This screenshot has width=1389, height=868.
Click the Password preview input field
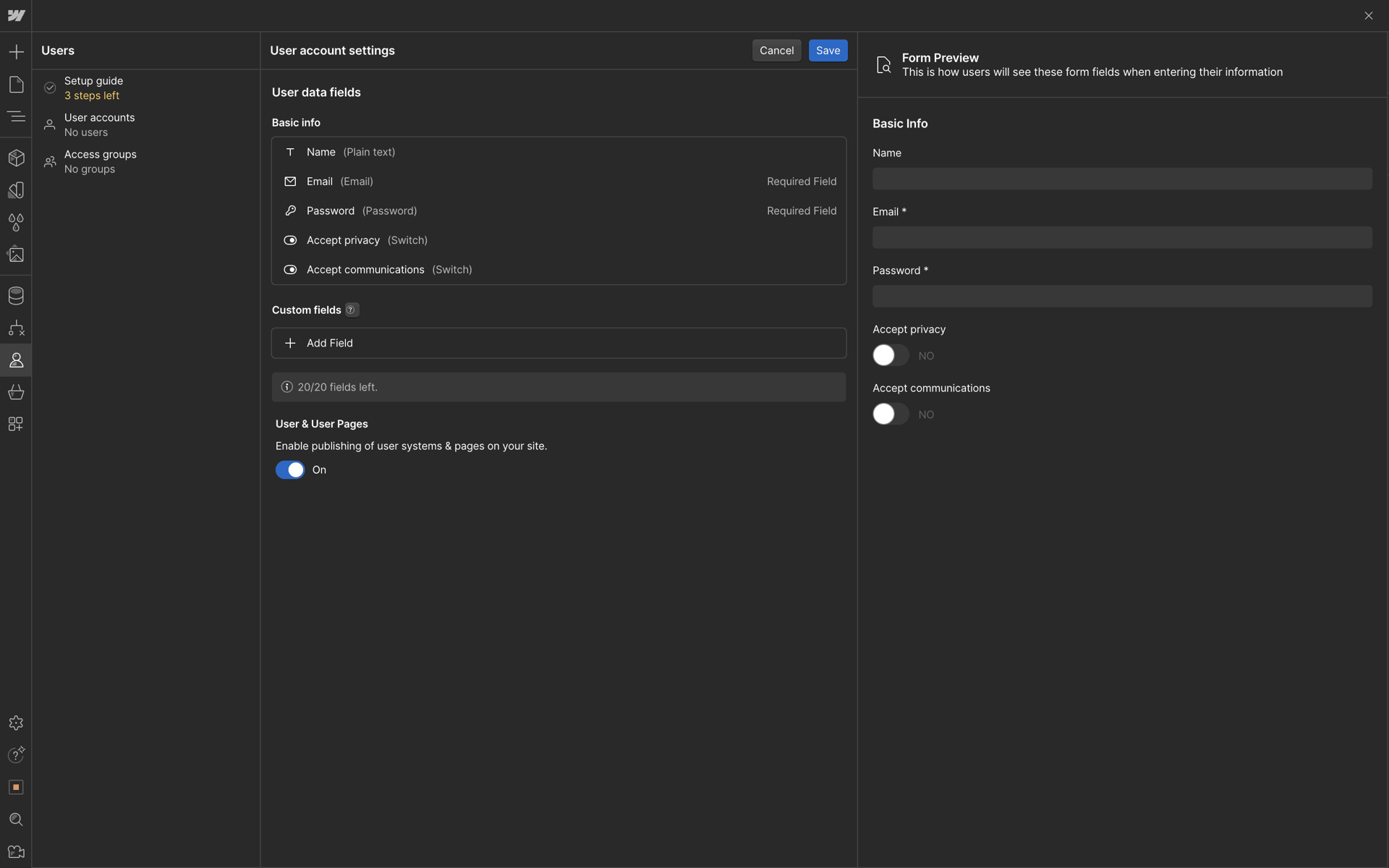click(x=1122, y=296)
